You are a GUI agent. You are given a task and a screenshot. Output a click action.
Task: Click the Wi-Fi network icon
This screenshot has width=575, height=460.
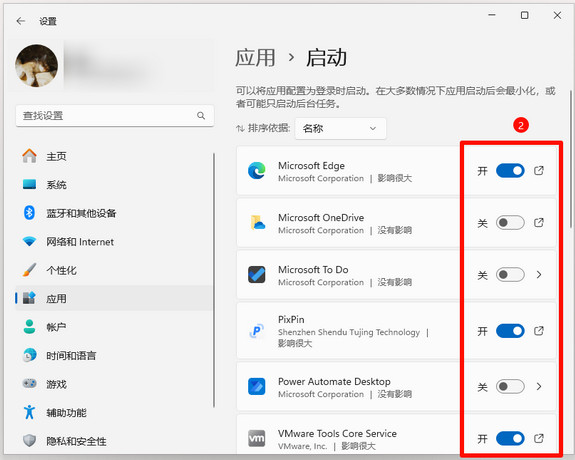(29, 242)
